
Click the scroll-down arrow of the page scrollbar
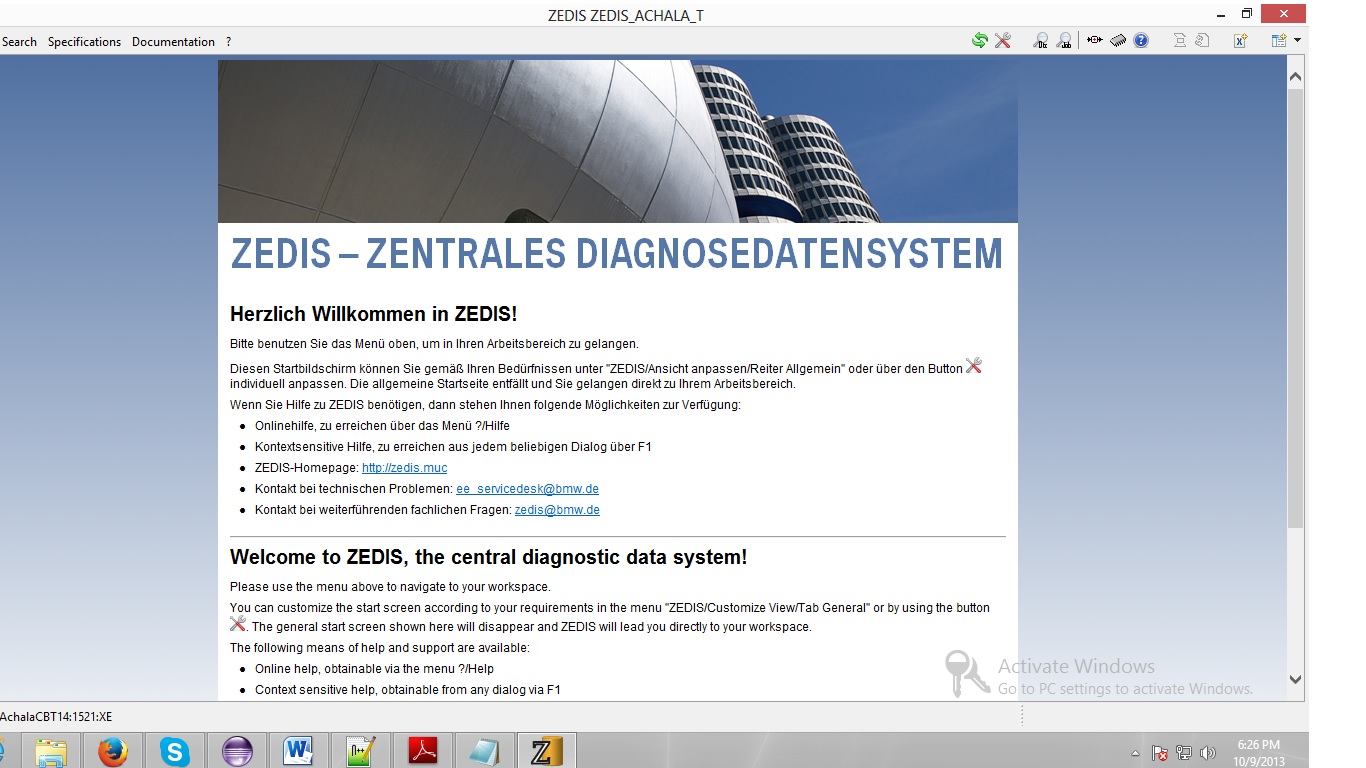tap(1295, 680)
